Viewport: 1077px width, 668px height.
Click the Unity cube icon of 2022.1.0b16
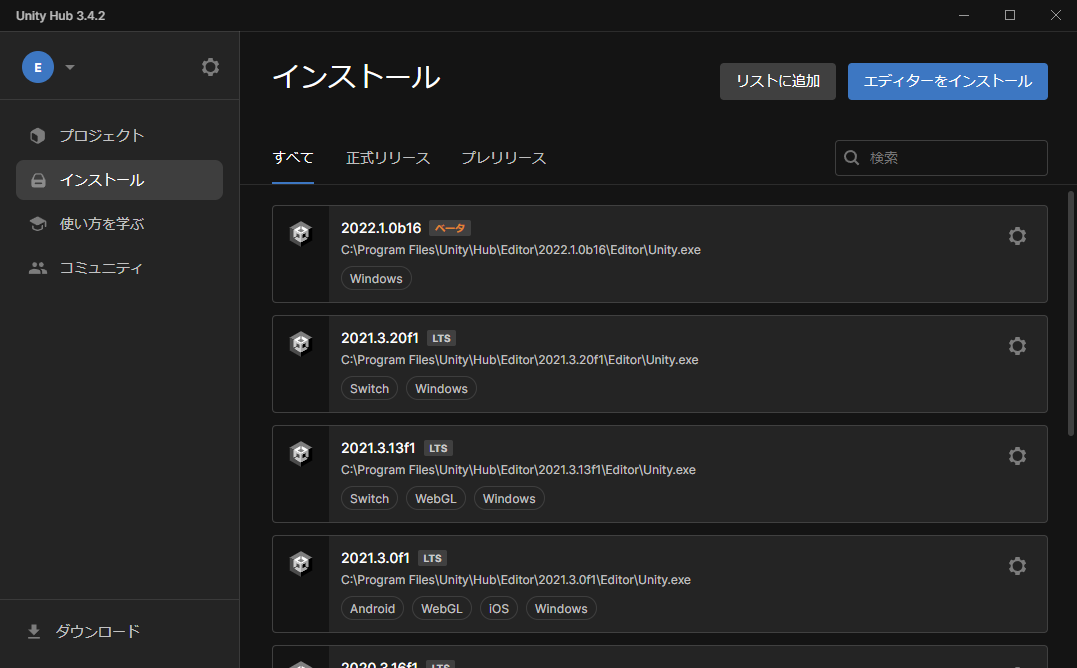tap(301, 233)
